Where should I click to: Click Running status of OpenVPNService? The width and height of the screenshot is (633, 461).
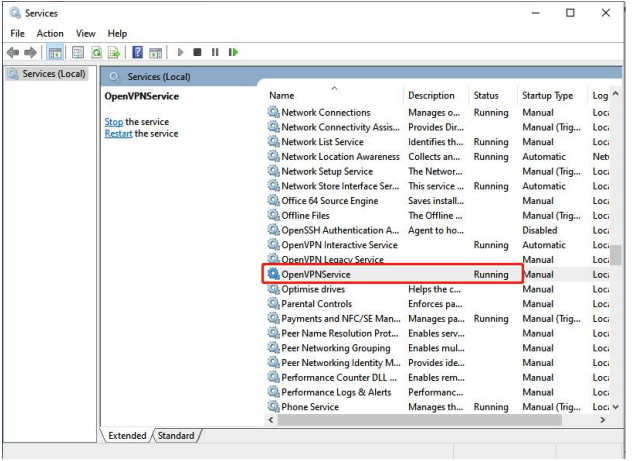(491, 274)
